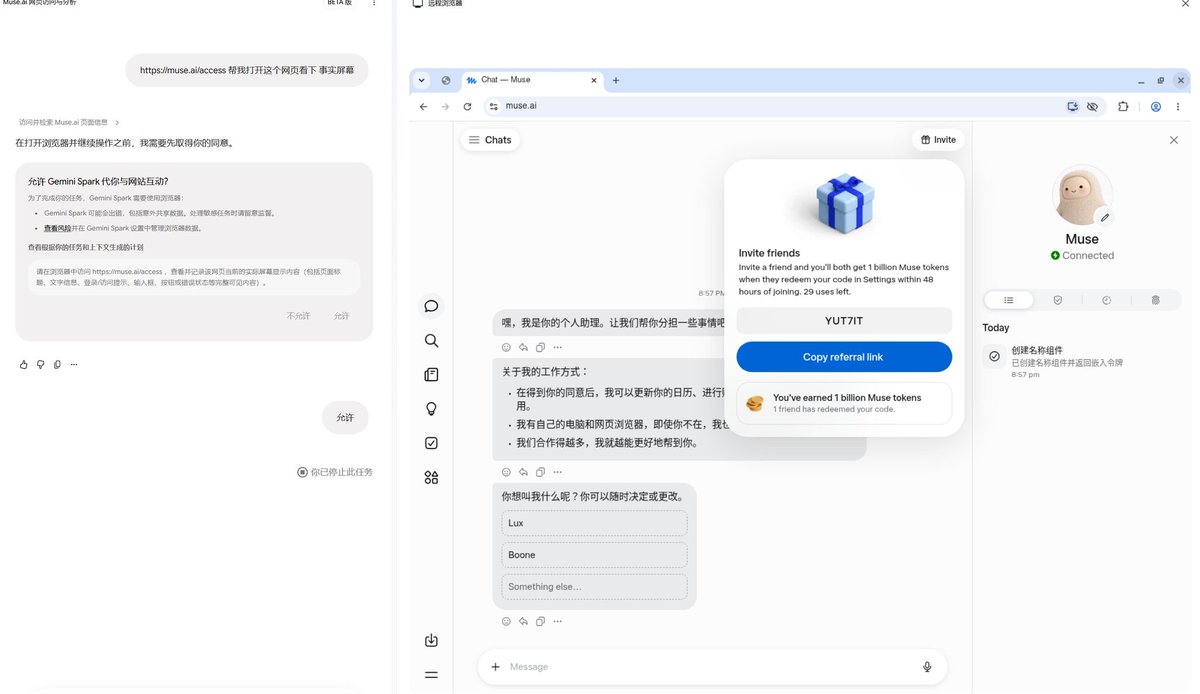Open the browser three-dot menu
Viewport: 1200px width, 694px height.
(1178, 106)
